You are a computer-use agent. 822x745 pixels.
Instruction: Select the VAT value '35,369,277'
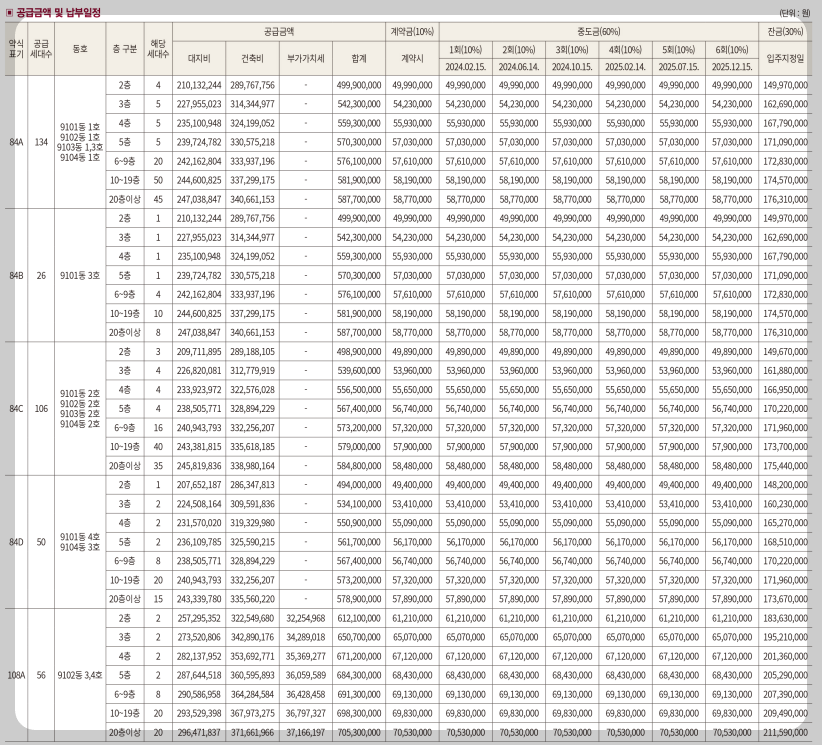click(306, 656)
